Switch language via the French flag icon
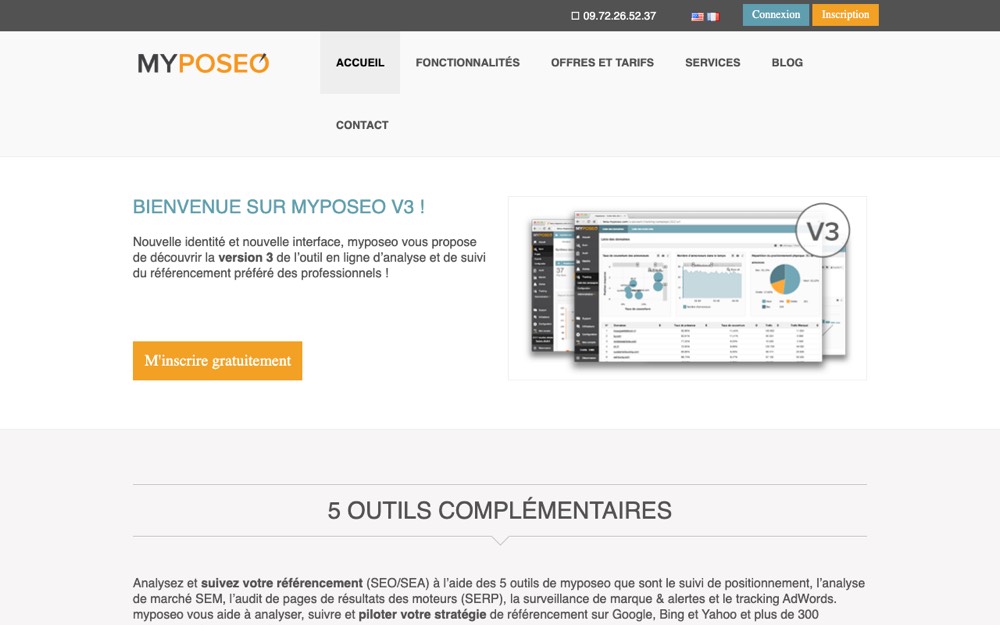1000x625 pixels. click(713, 17)
